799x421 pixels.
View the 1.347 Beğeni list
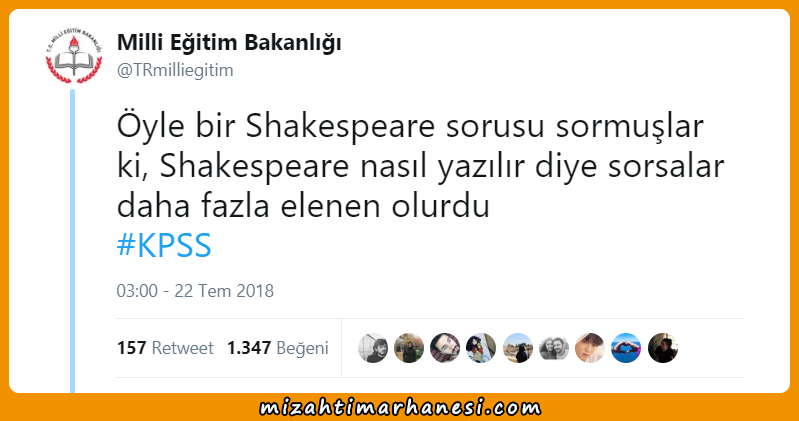pyautogui.click(x=278, y=348)
